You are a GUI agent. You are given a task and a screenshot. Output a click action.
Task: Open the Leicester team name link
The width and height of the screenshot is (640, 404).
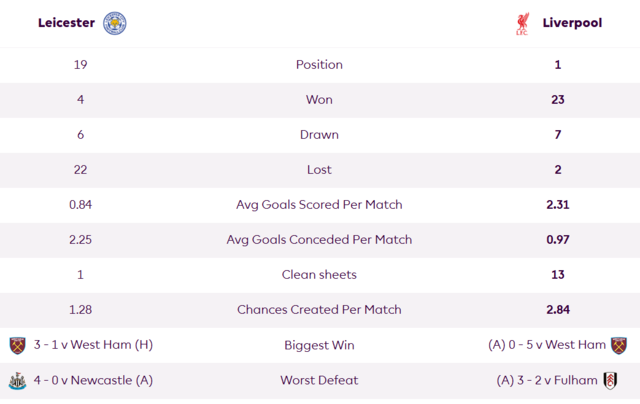67,23
